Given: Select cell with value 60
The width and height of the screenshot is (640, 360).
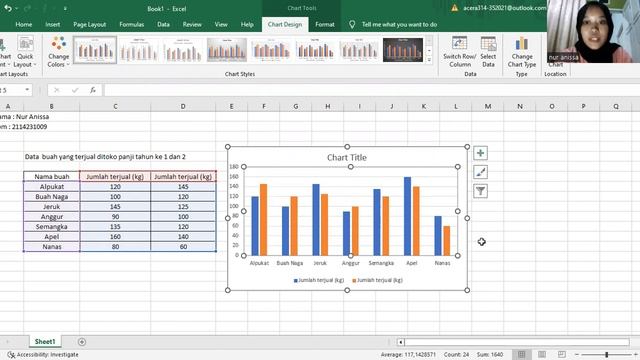Looking at the screenshot, I should pyautogui.click(x=183, y=247).
